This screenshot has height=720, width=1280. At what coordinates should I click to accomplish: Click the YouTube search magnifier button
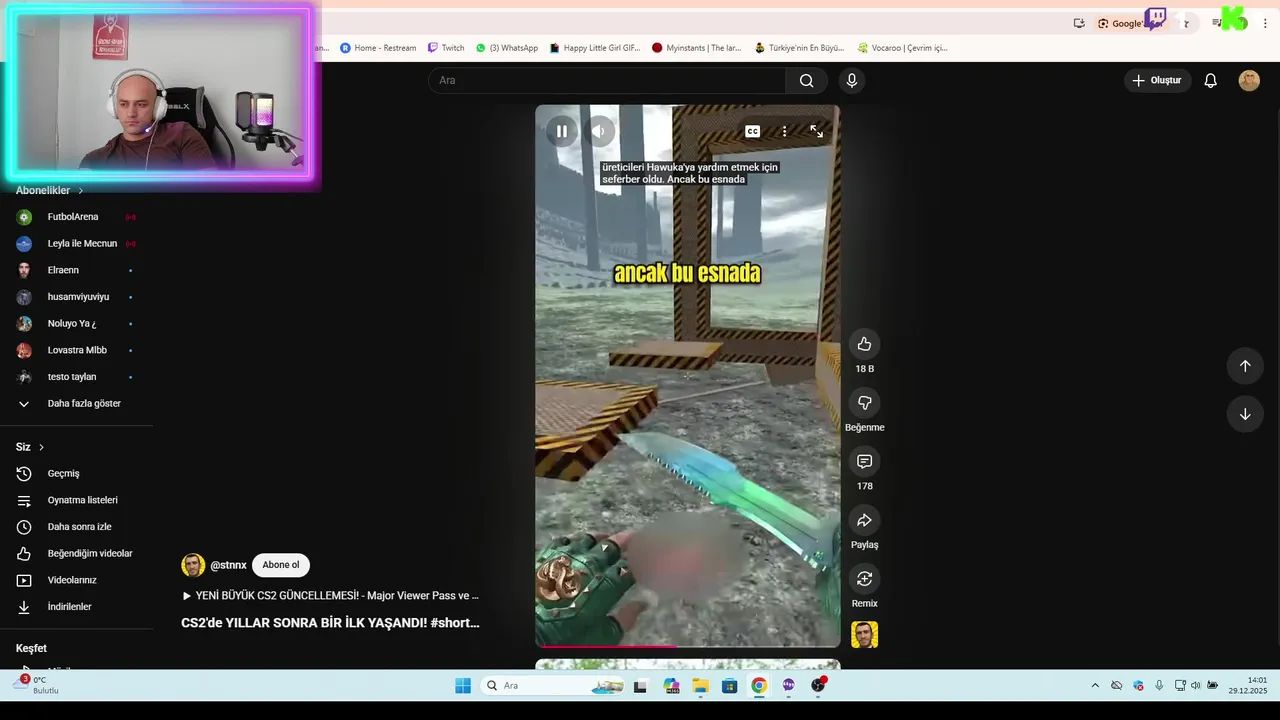click(806, 80)
